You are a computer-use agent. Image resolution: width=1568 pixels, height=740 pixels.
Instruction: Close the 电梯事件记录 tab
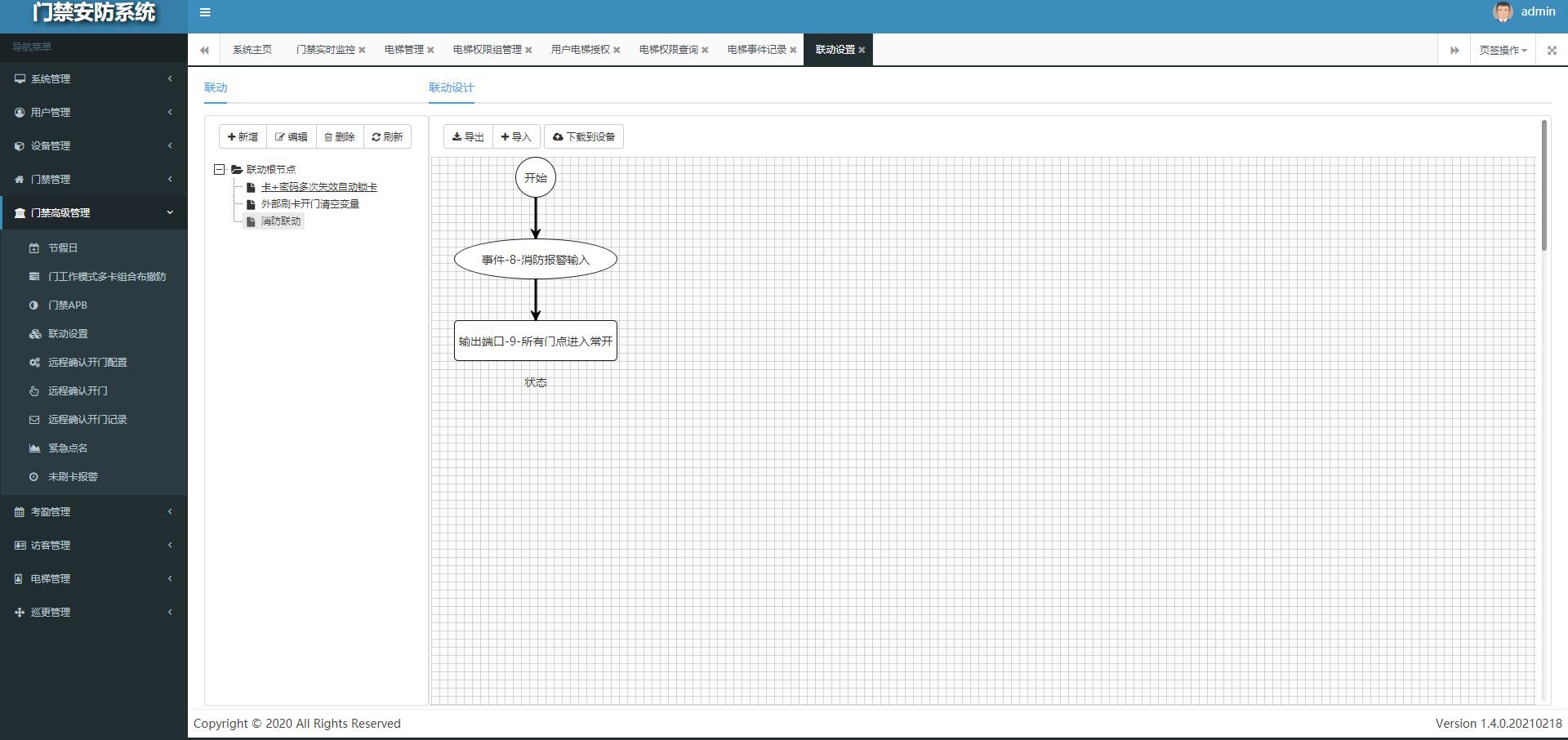click(x=793, y=50)
